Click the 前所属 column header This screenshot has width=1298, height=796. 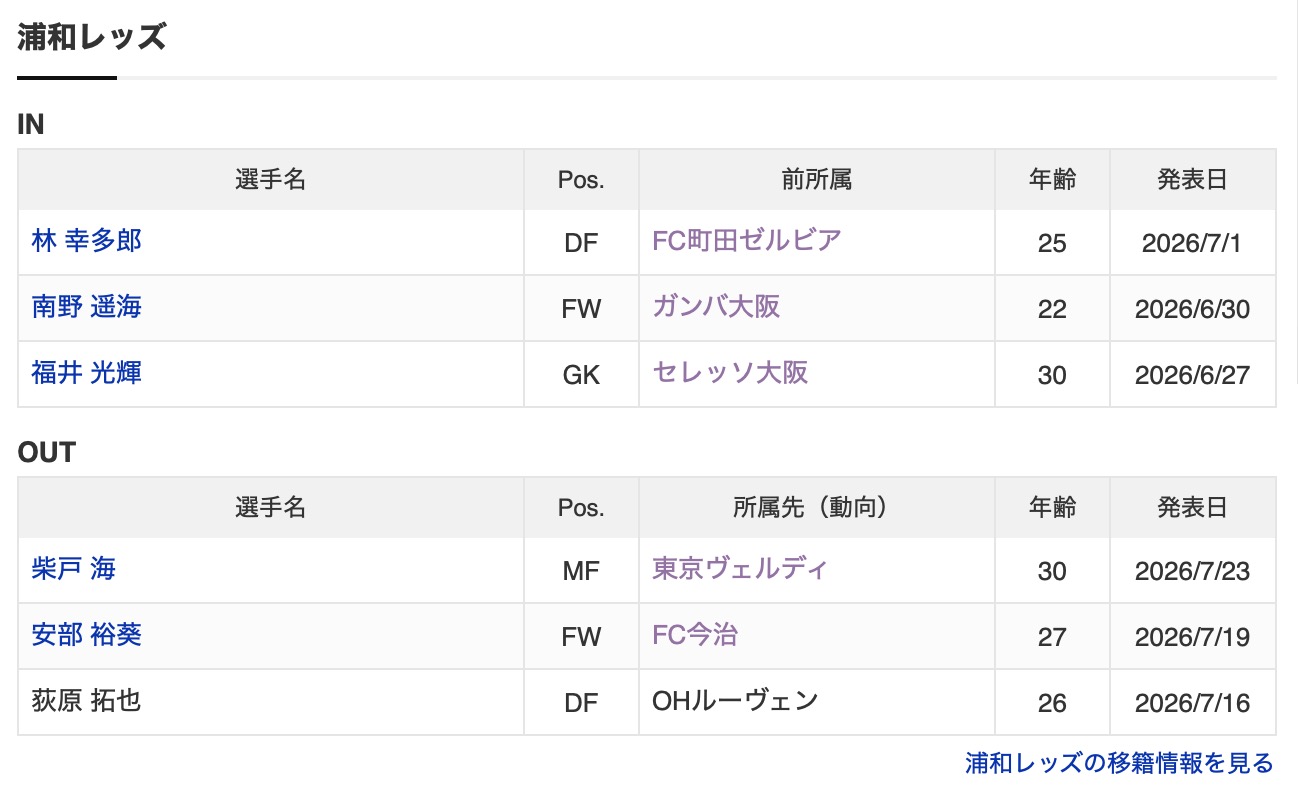[817, 180]
